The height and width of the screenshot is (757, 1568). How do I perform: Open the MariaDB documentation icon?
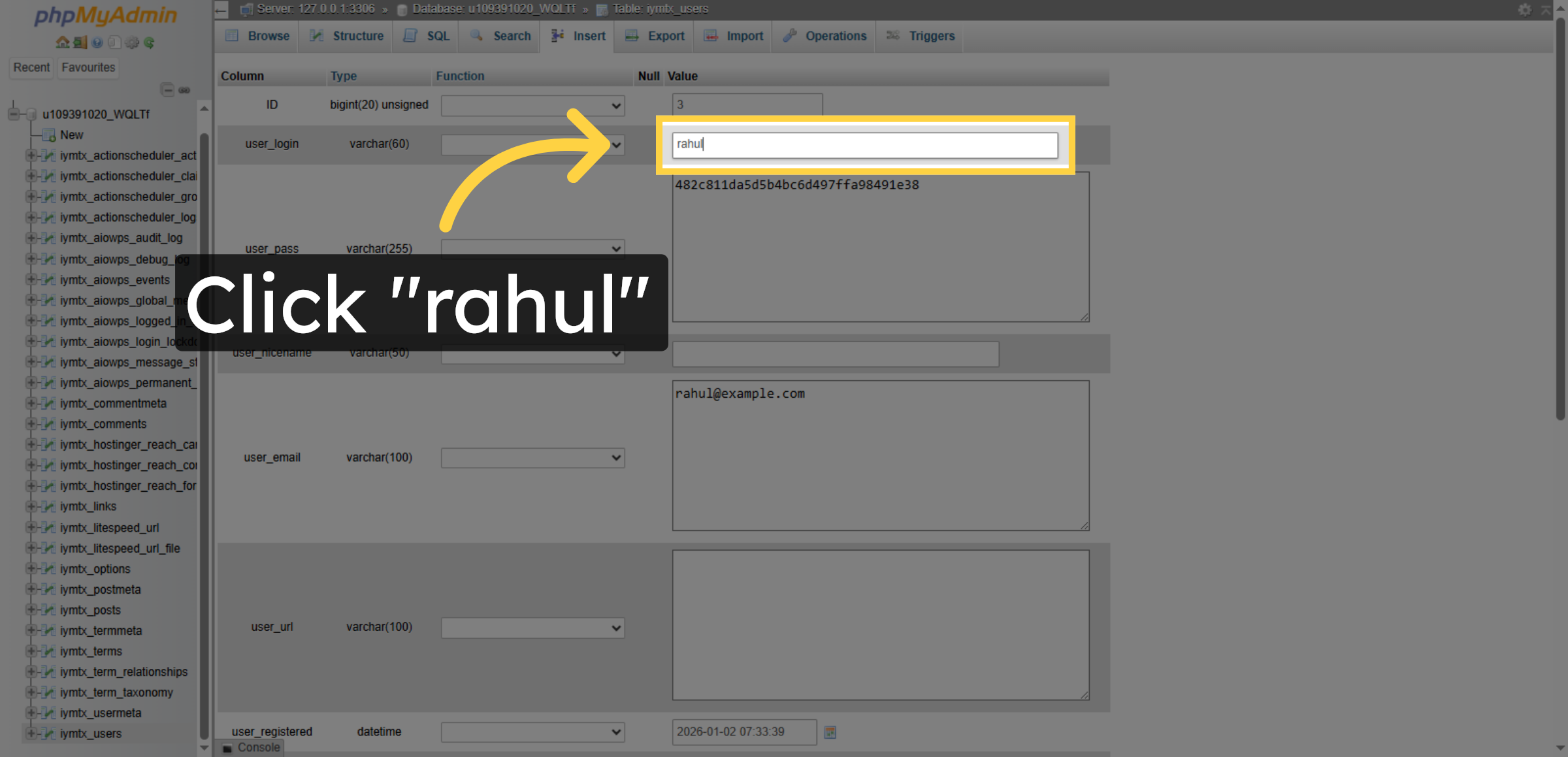click(x=114, y=42)
